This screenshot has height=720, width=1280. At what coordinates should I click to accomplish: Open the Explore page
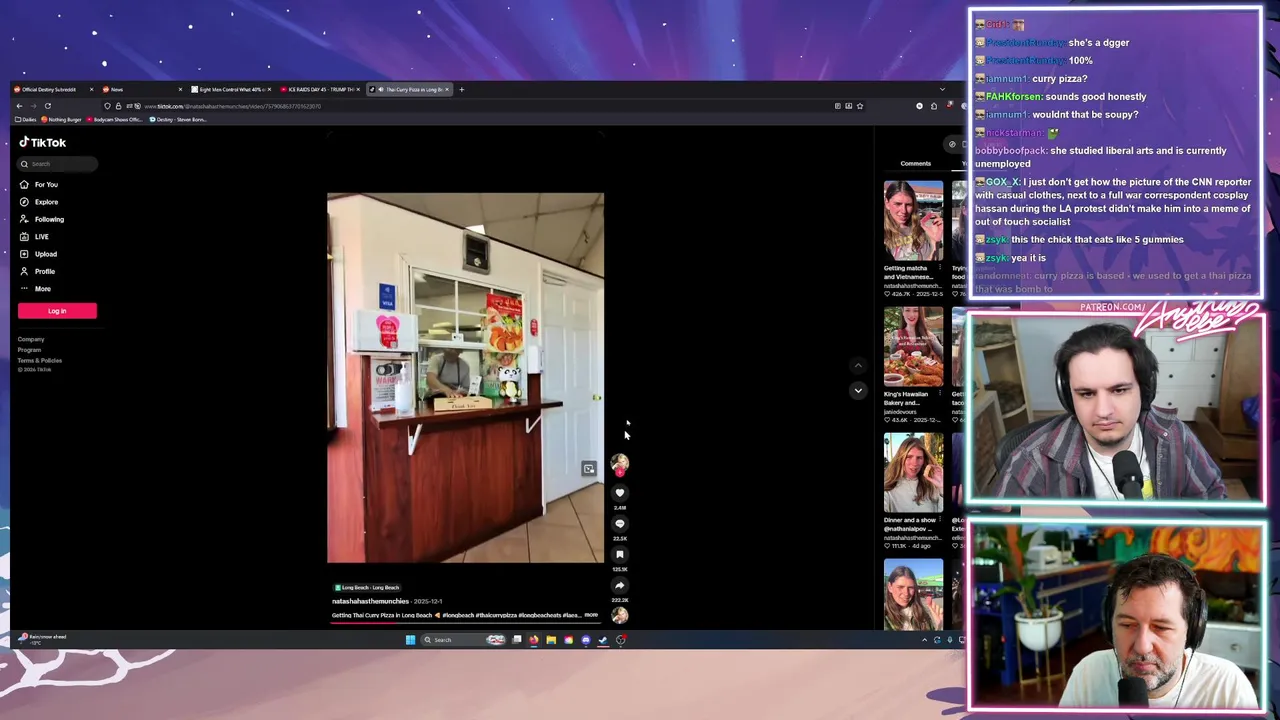click(40, 202)
